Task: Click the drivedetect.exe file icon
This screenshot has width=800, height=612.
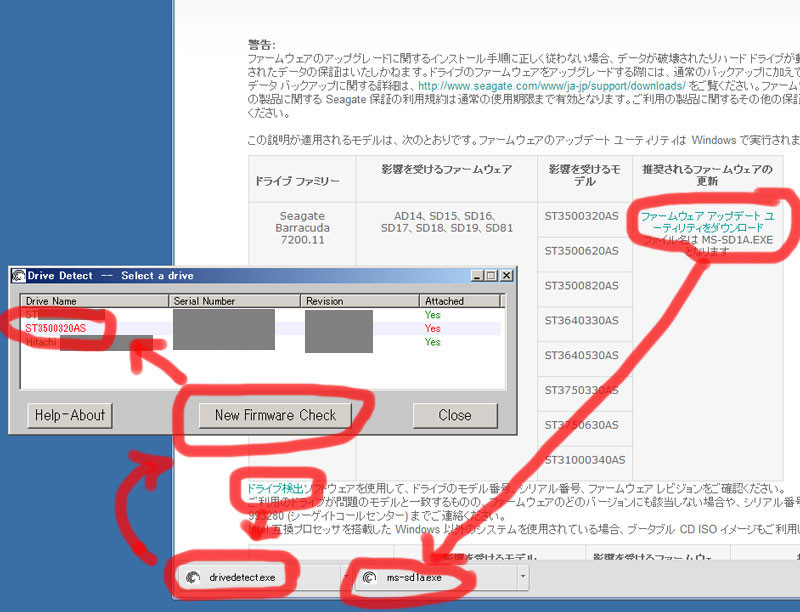Action: [x=193, y=577]
